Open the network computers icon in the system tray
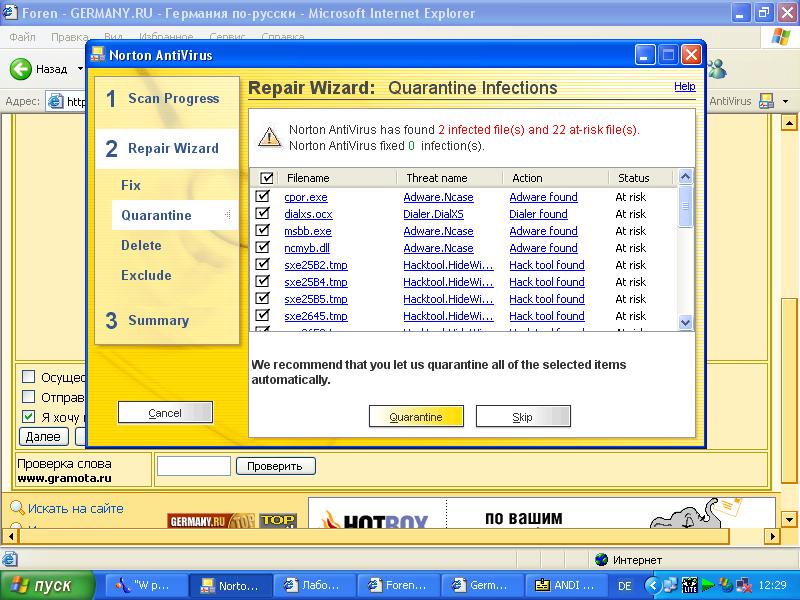 [x=671, y=585]
